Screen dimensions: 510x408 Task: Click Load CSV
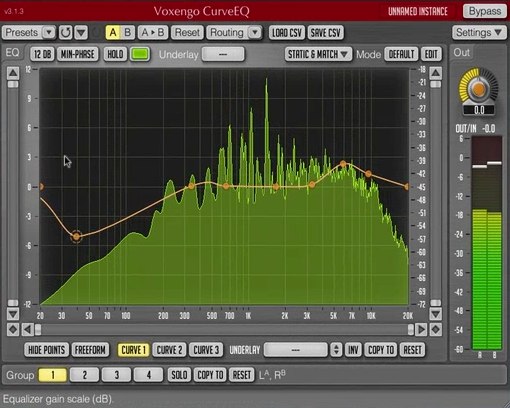tap(287, 33)
